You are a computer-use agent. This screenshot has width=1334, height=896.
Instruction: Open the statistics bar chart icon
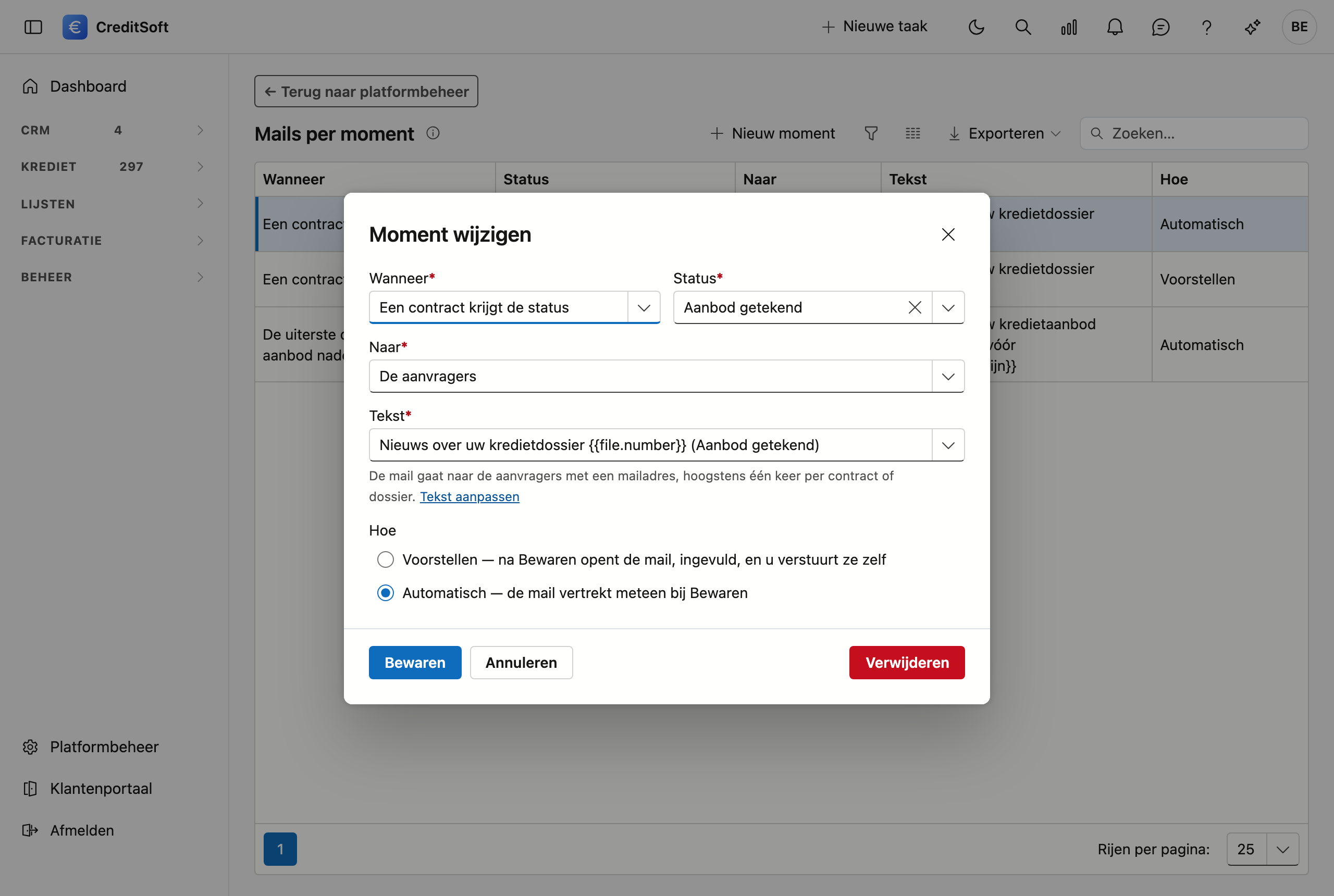(x=1069, y=27)
